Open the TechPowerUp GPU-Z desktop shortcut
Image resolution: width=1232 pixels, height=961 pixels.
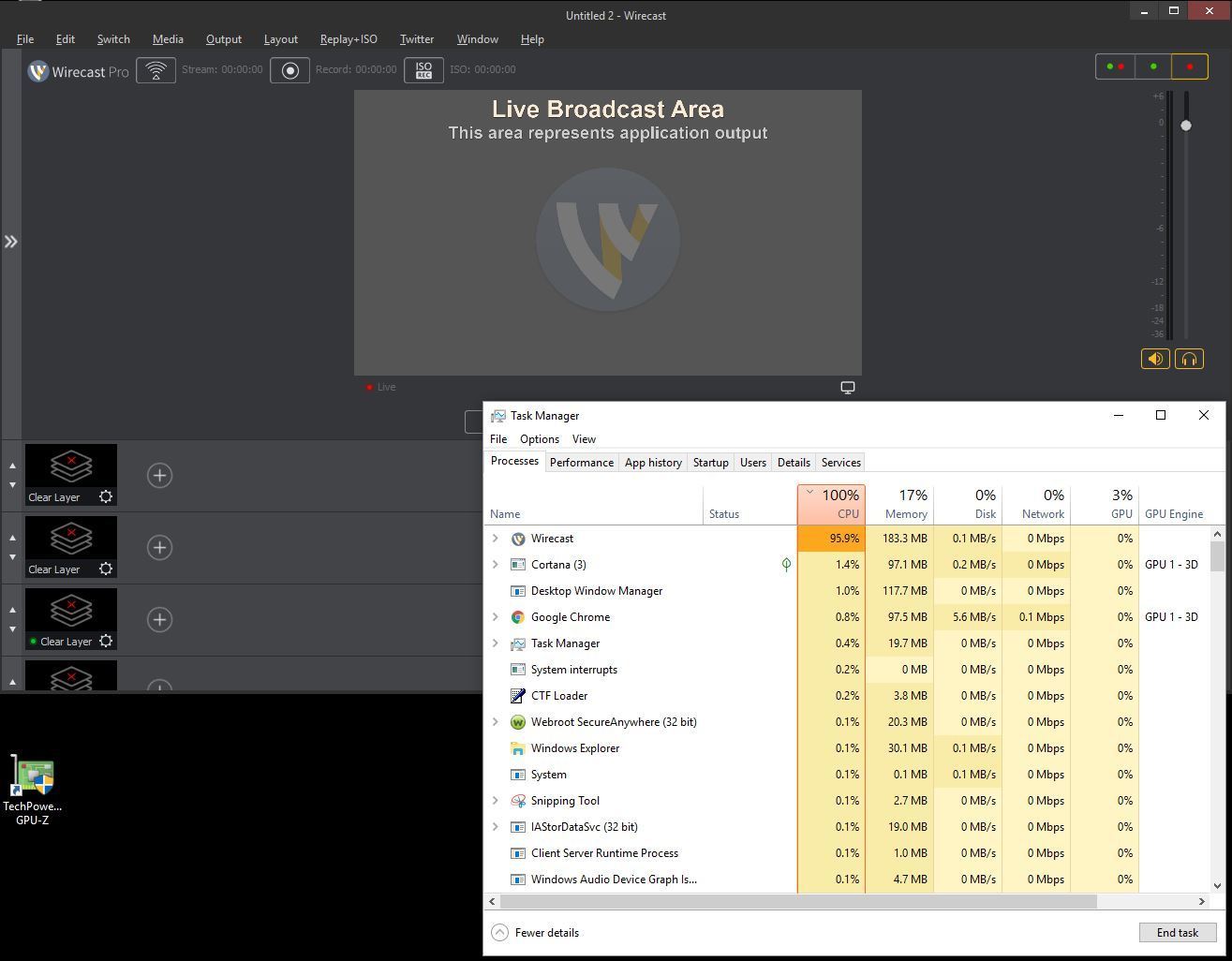33,791
